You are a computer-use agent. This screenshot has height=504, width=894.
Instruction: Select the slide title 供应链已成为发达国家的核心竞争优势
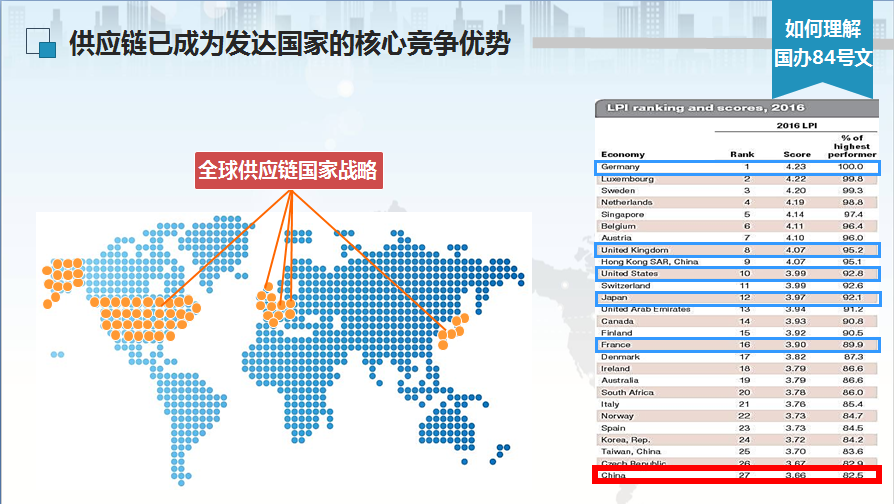point(289,45)
